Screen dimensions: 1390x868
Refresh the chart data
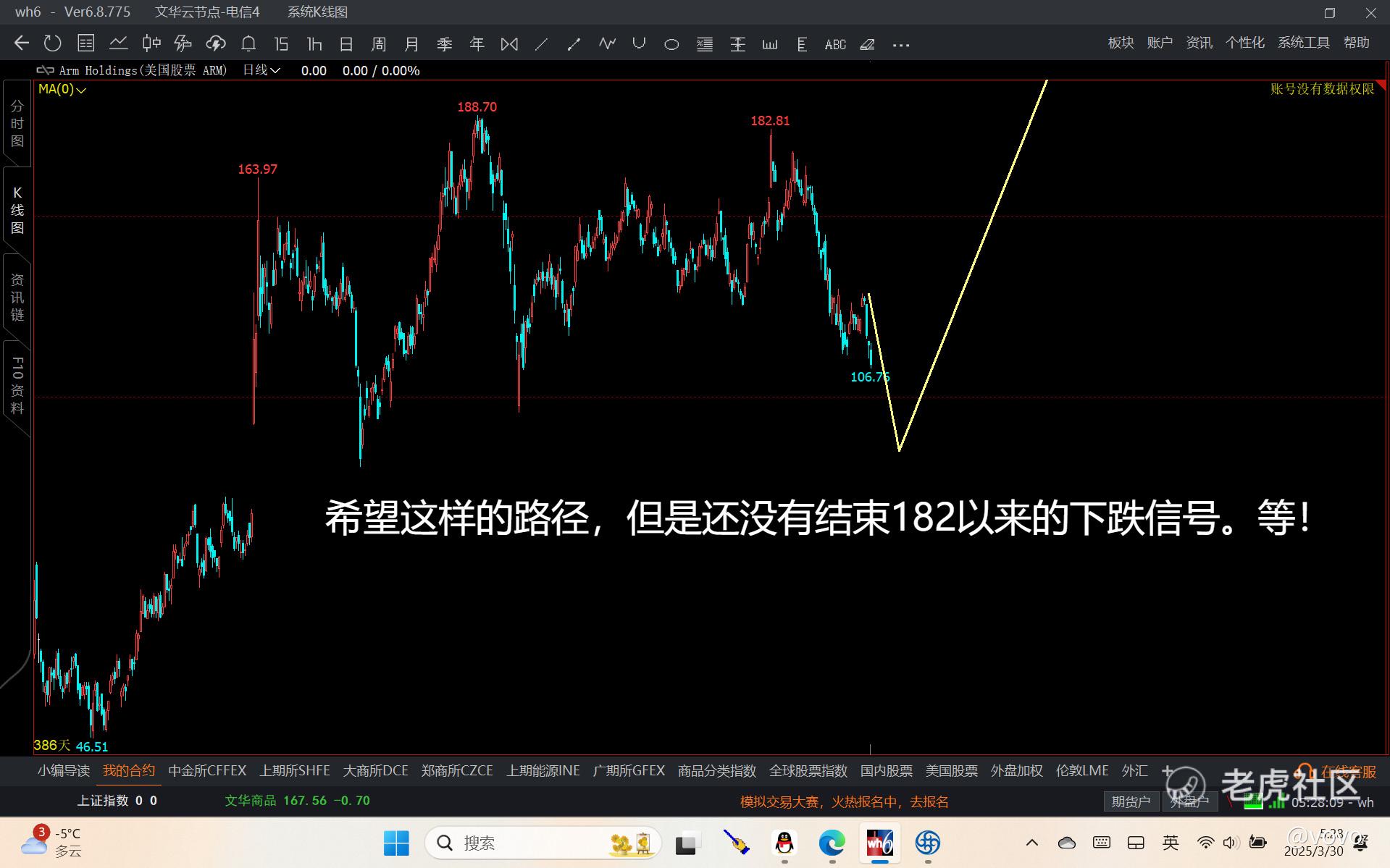click(53, 43)
